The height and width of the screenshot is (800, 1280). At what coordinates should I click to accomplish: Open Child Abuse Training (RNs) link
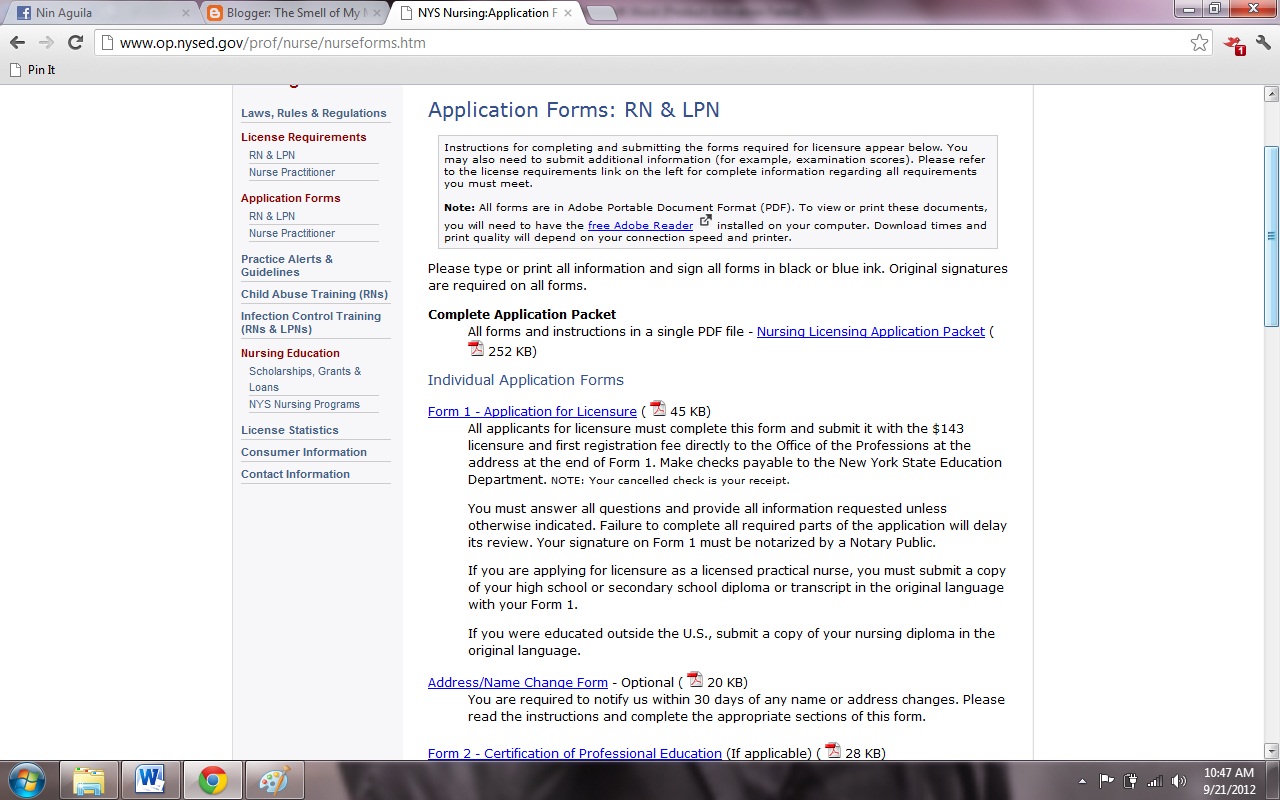point(314,295)
